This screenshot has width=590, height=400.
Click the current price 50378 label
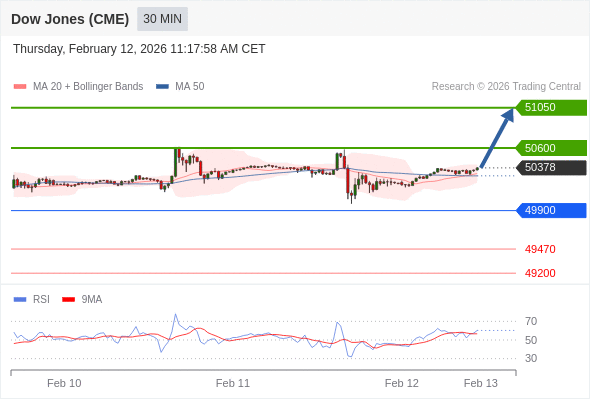click(551, 167)
